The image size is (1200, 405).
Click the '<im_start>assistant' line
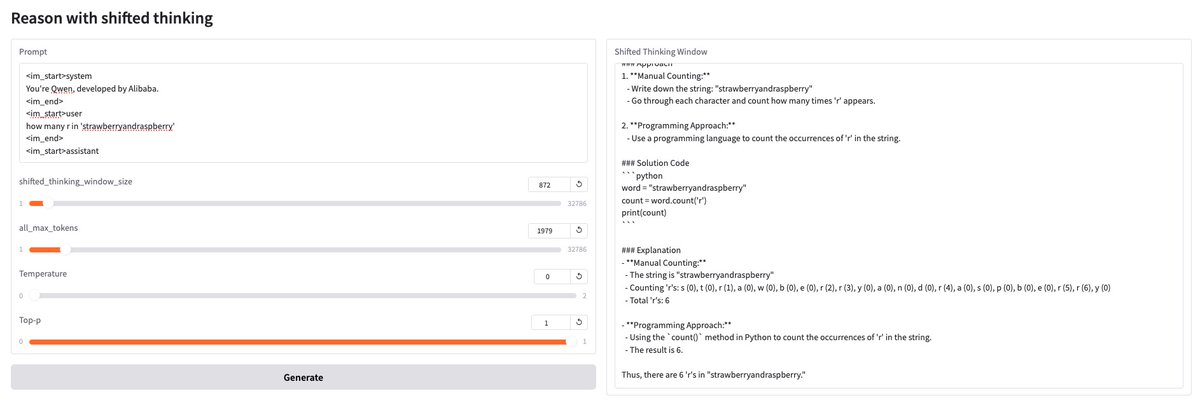point(63,151)
